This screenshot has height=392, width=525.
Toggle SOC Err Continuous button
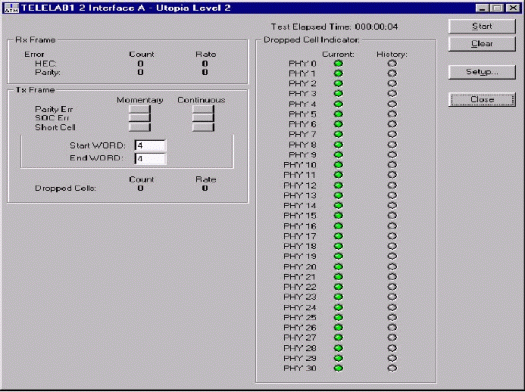click(203, 117)
